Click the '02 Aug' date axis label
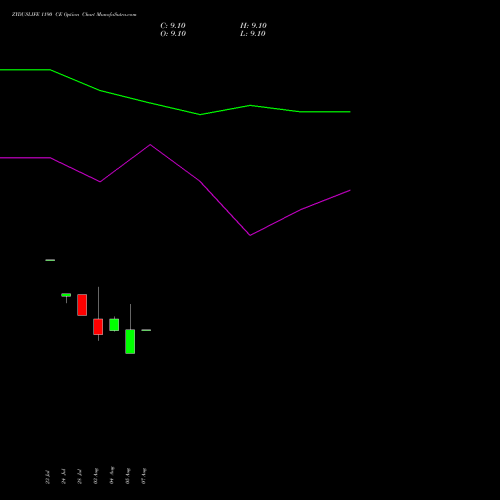500x500 pixels. (96, 476)
